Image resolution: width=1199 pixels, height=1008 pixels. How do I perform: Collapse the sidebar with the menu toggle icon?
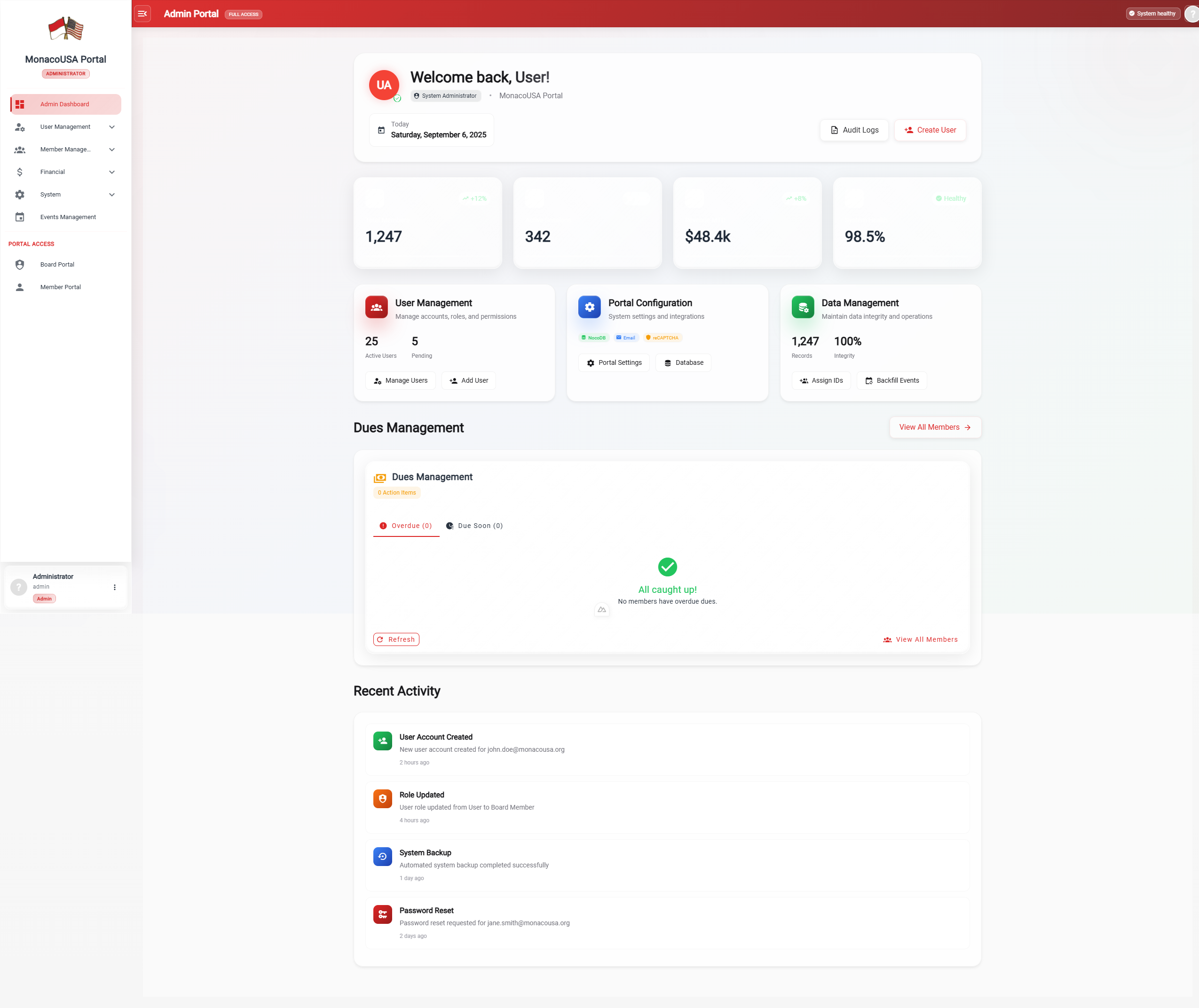142,14
